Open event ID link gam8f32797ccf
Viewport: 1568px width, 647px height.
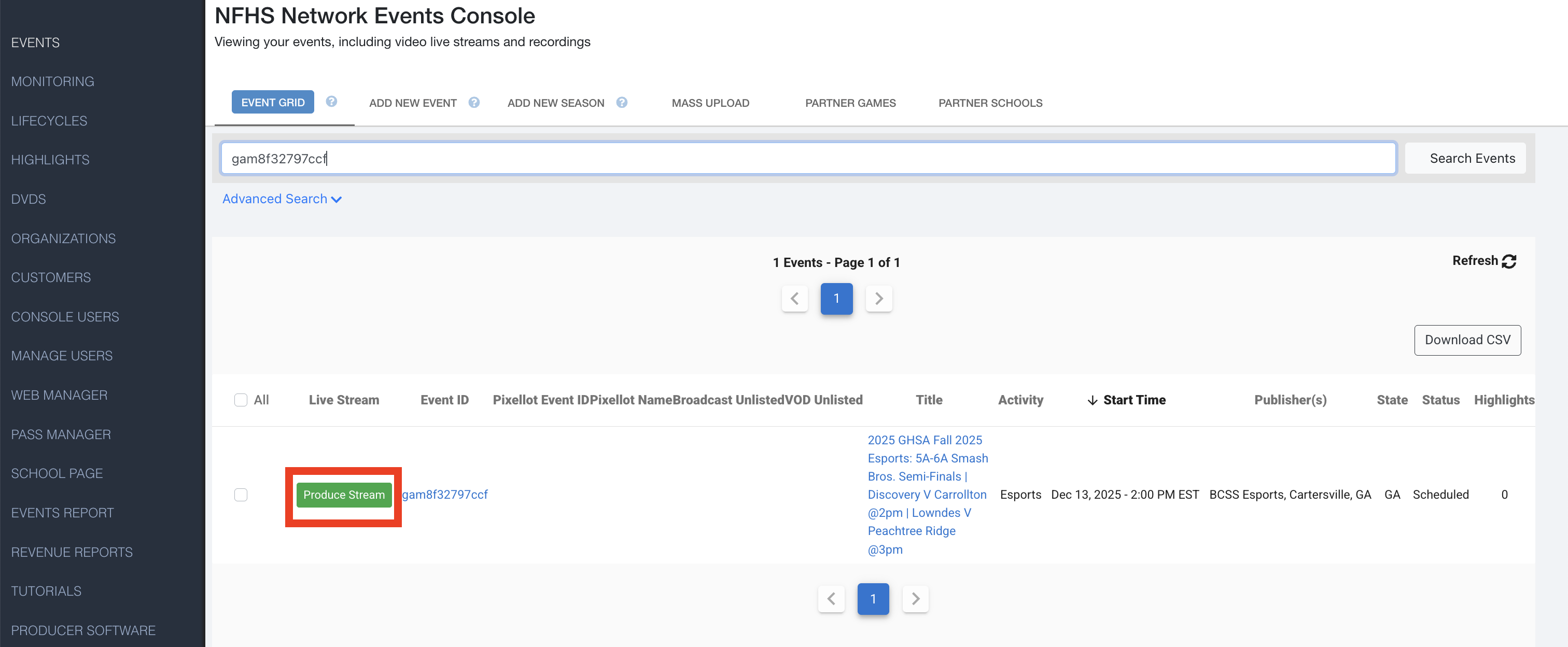pyautogui.click(x=445, y=494)
